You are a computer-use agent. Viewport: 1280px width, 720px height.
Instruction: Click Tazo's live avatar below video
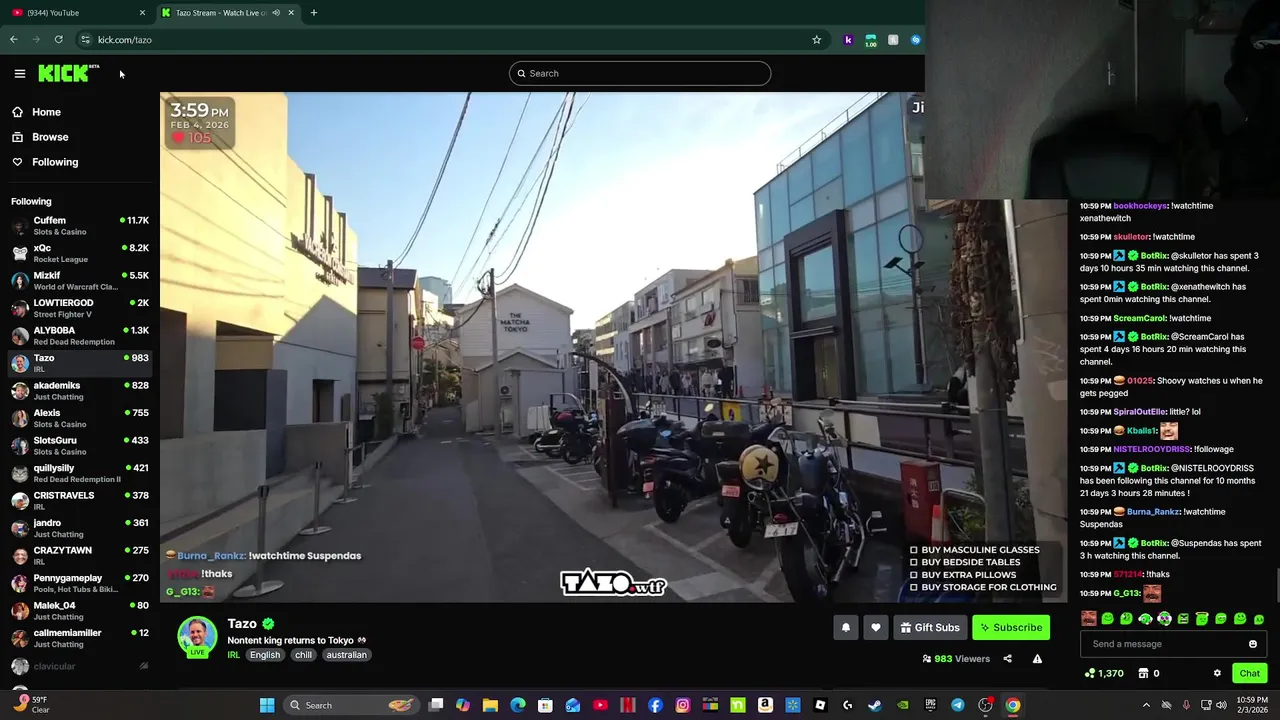[197, 637]
